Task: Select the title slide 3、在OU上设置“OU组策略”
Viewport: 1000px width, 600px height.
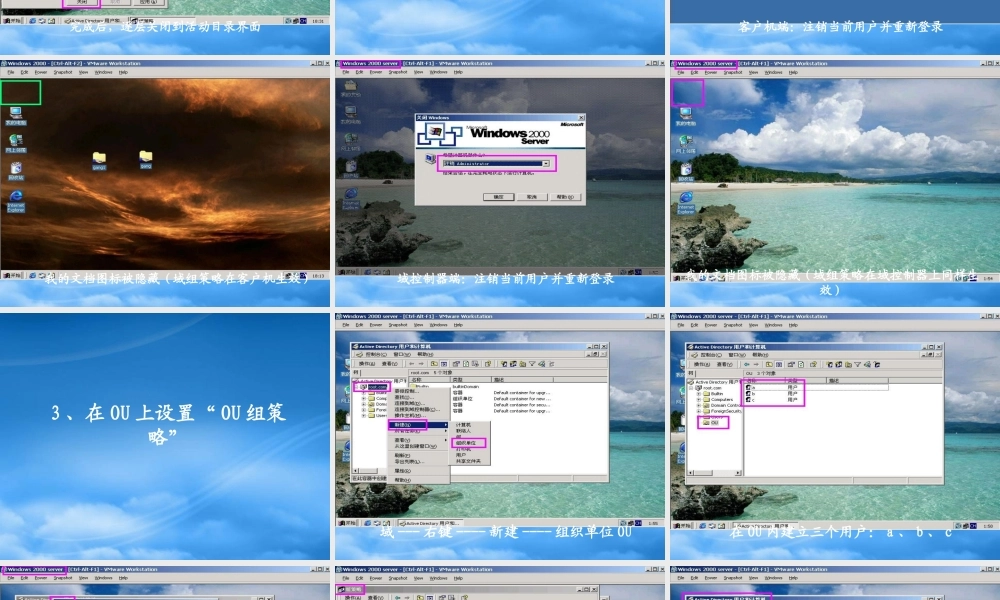Action: coord(165,436)
